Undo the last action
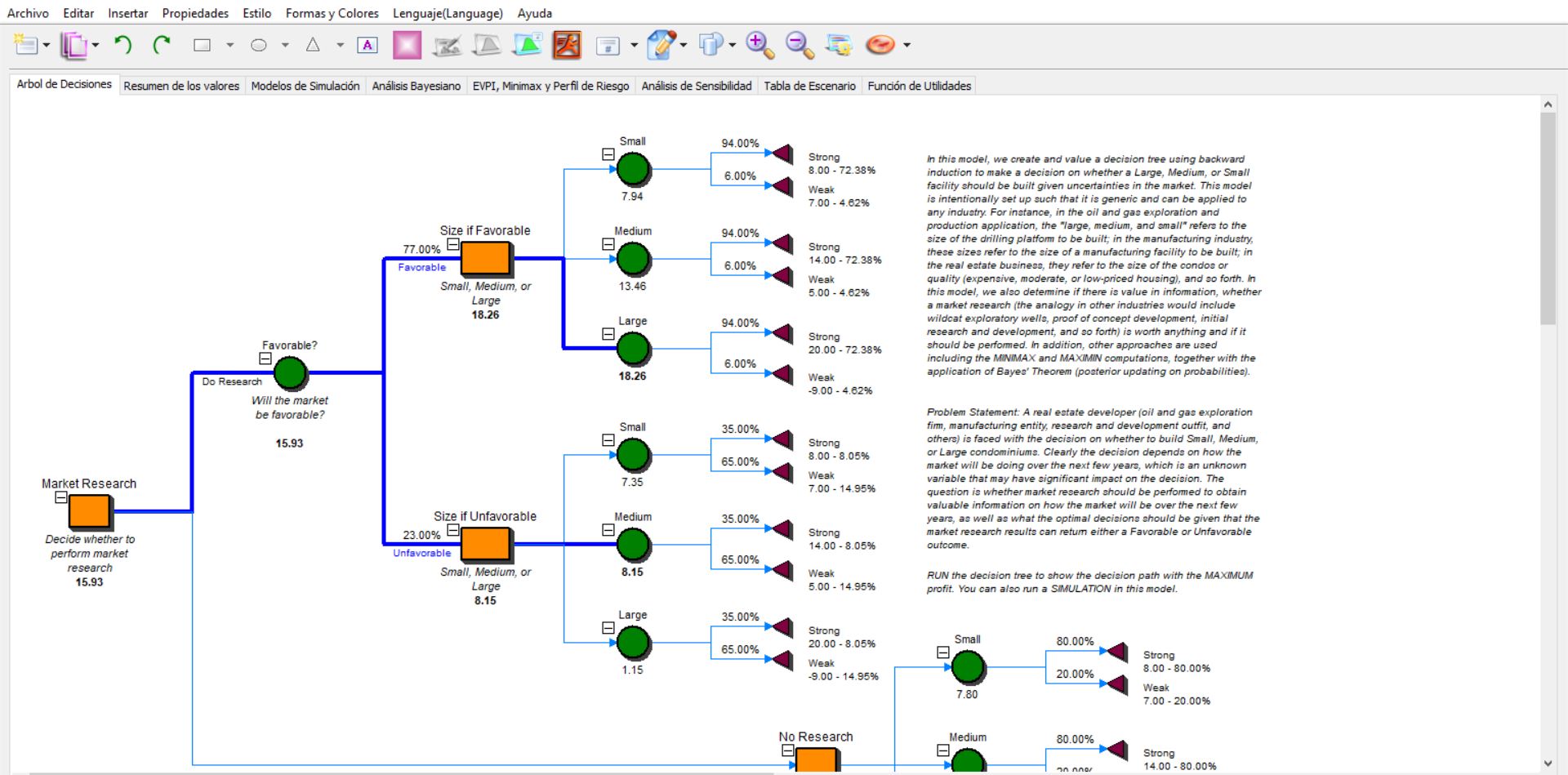The height and width of the screenshot is (775, 1568). pos(122,45)
